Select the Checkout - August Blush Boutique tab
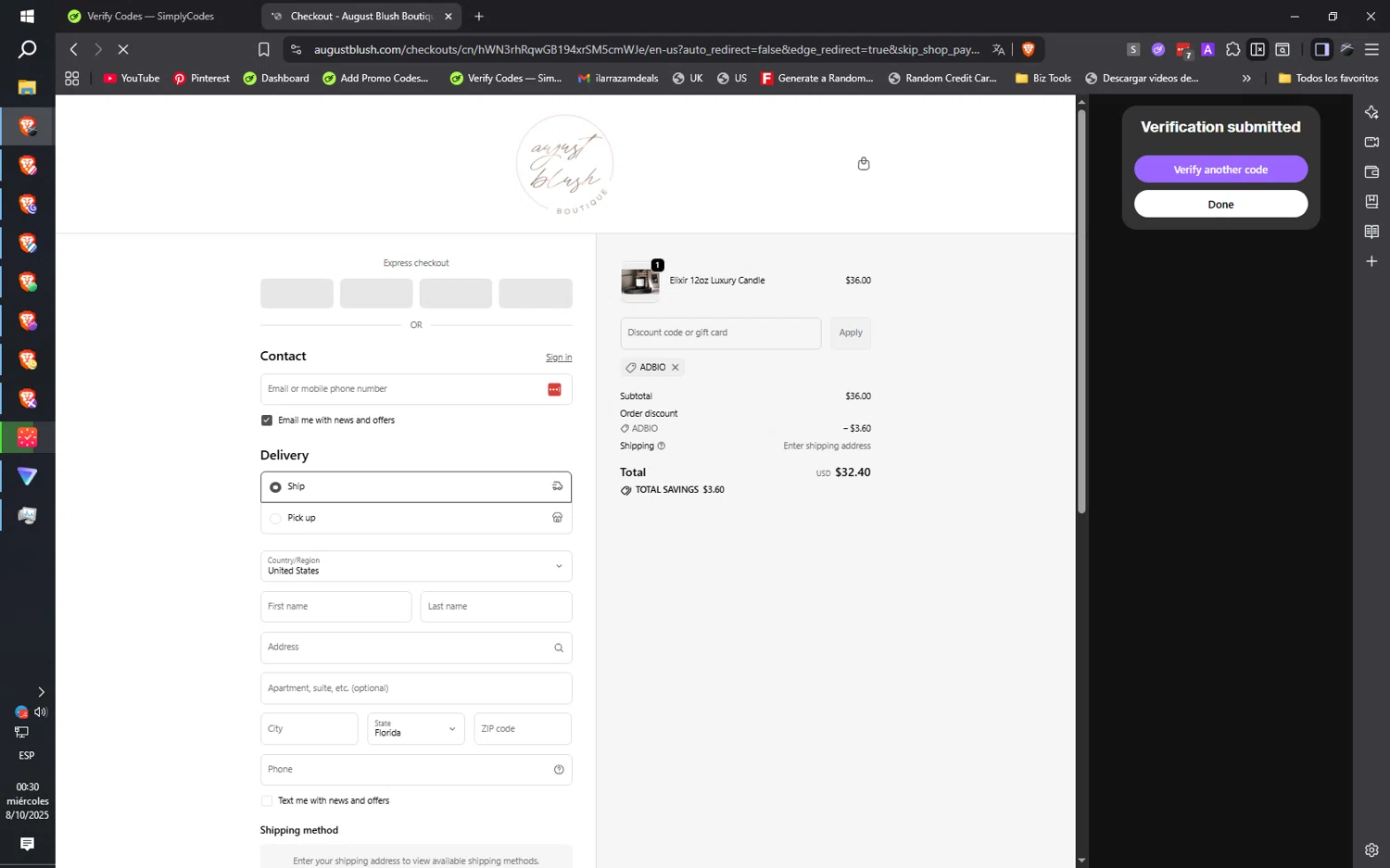Viewport: 1390px width, 868px height. (x=360, y=17)
